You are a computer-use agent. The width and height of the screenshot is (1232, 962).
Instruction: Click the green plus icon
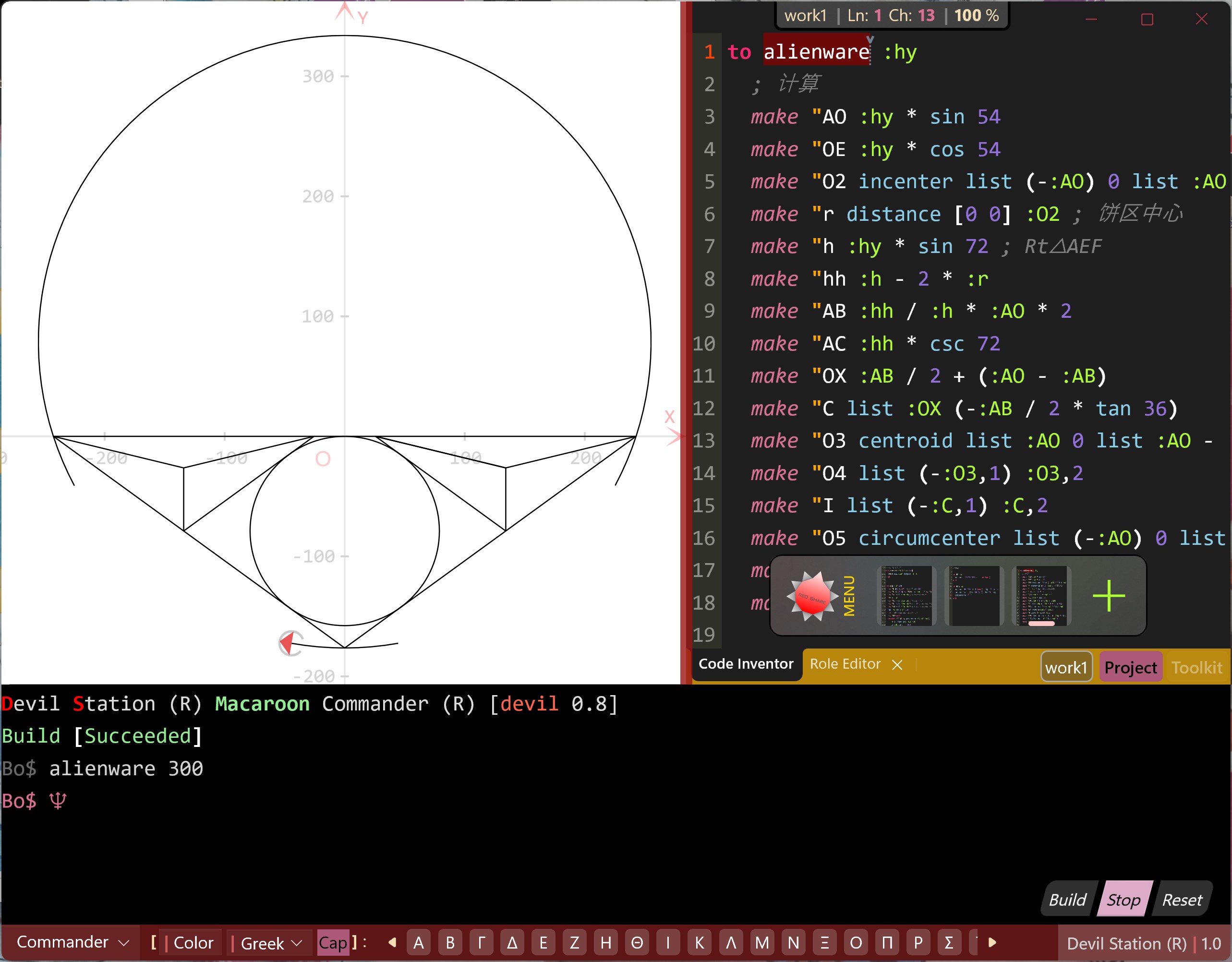(x=1109, y=596)
